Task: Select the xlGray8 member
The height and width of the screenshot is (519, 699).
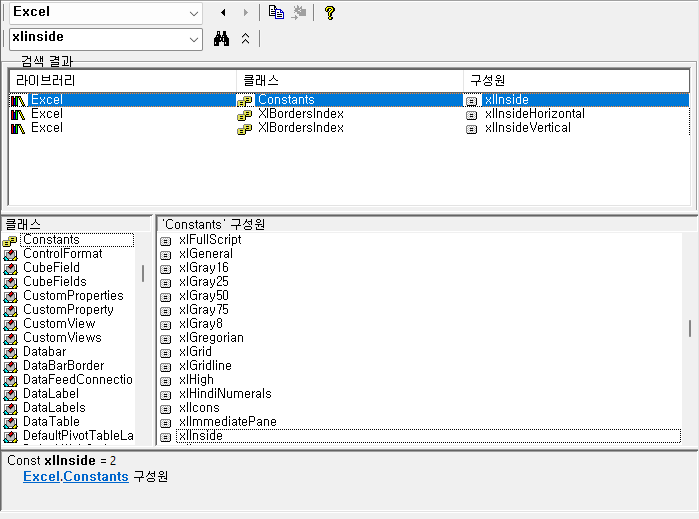Action: coord(201,323)
